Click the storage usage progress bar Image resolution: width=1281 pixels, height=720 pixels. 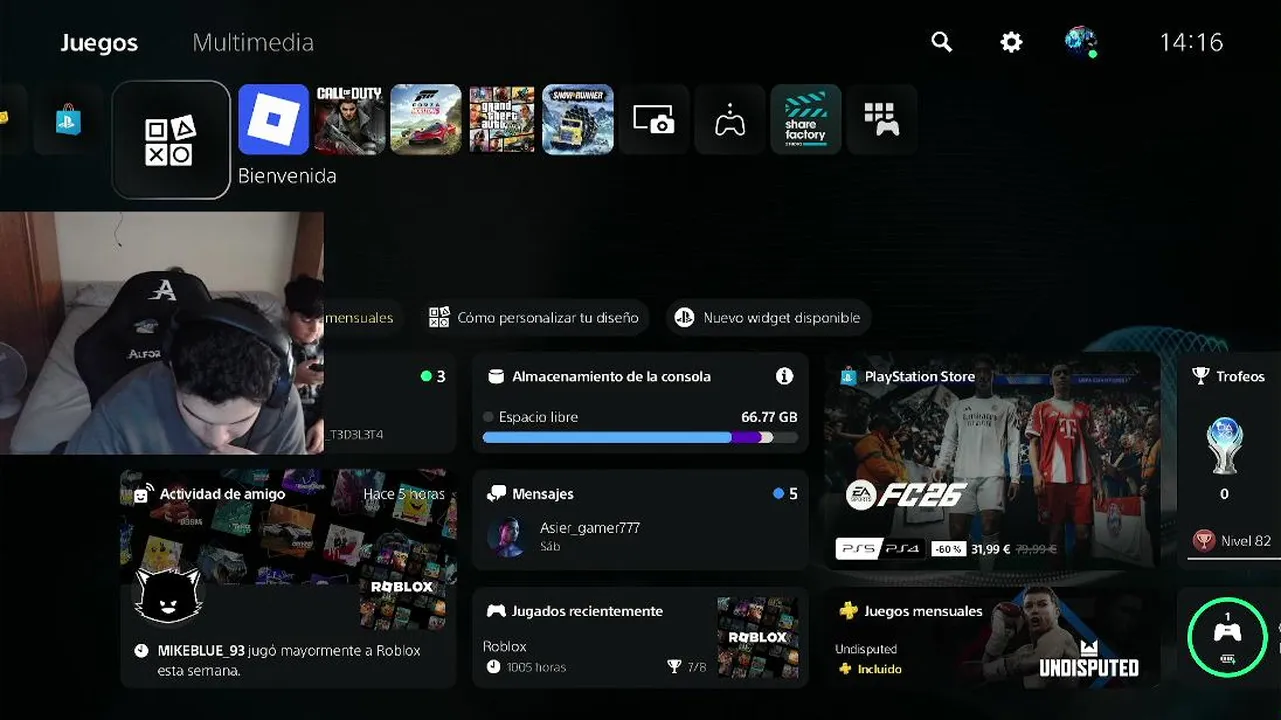(640, 437)
